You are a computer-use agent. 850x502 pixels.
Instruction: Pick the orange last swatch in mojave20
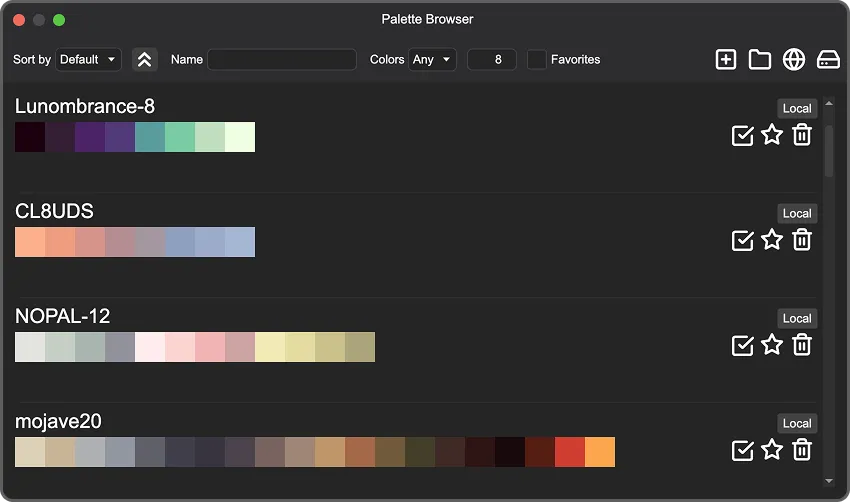600,452
